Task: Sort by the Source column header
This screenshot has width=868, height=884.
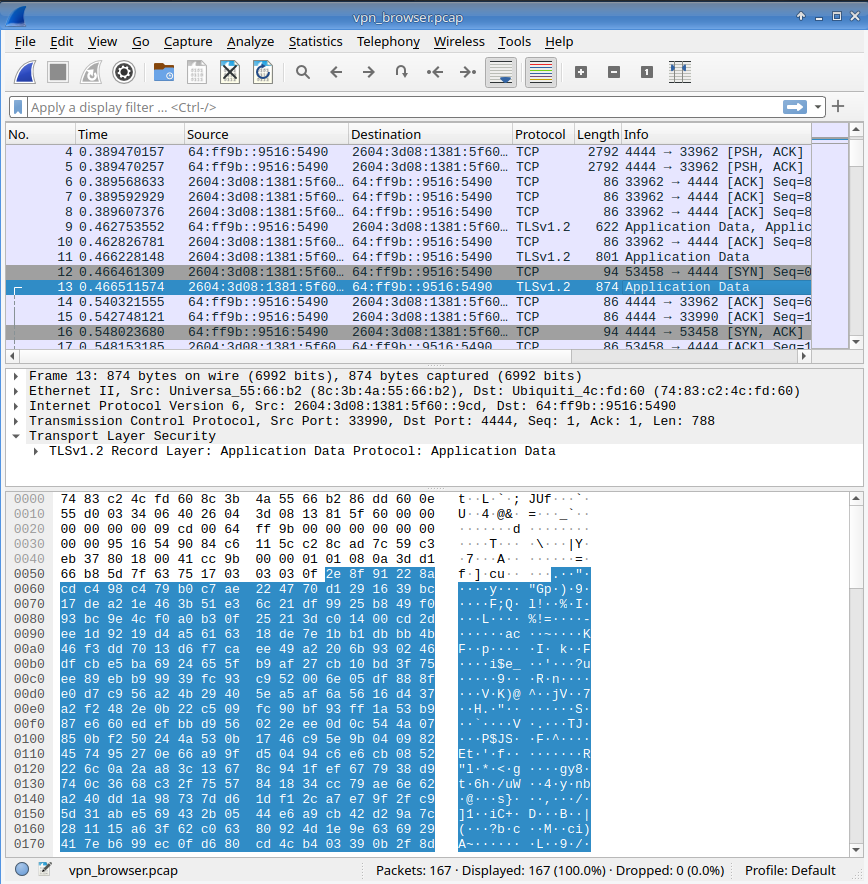Action: tap(266, 134)
